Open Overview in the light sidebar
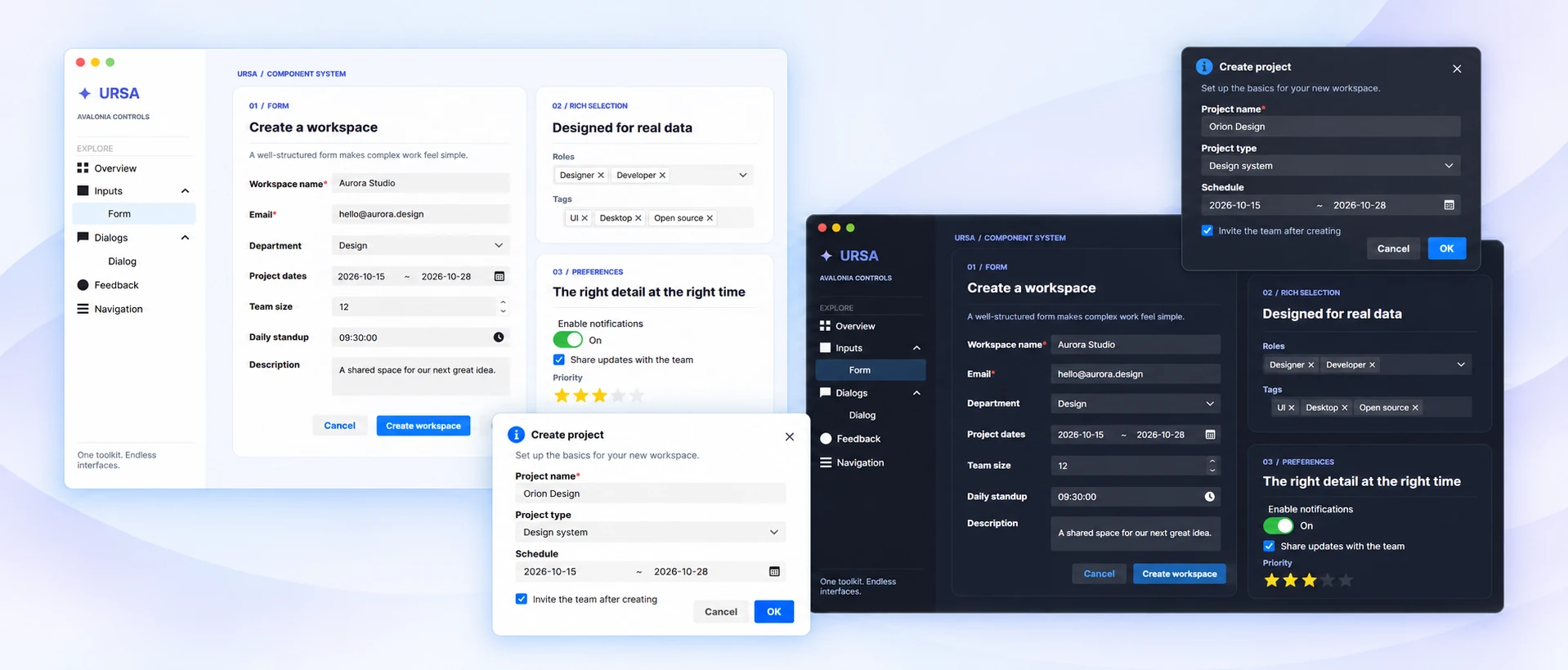The height and width of the screenshot is (670, 1568). (x=115, y=168)
